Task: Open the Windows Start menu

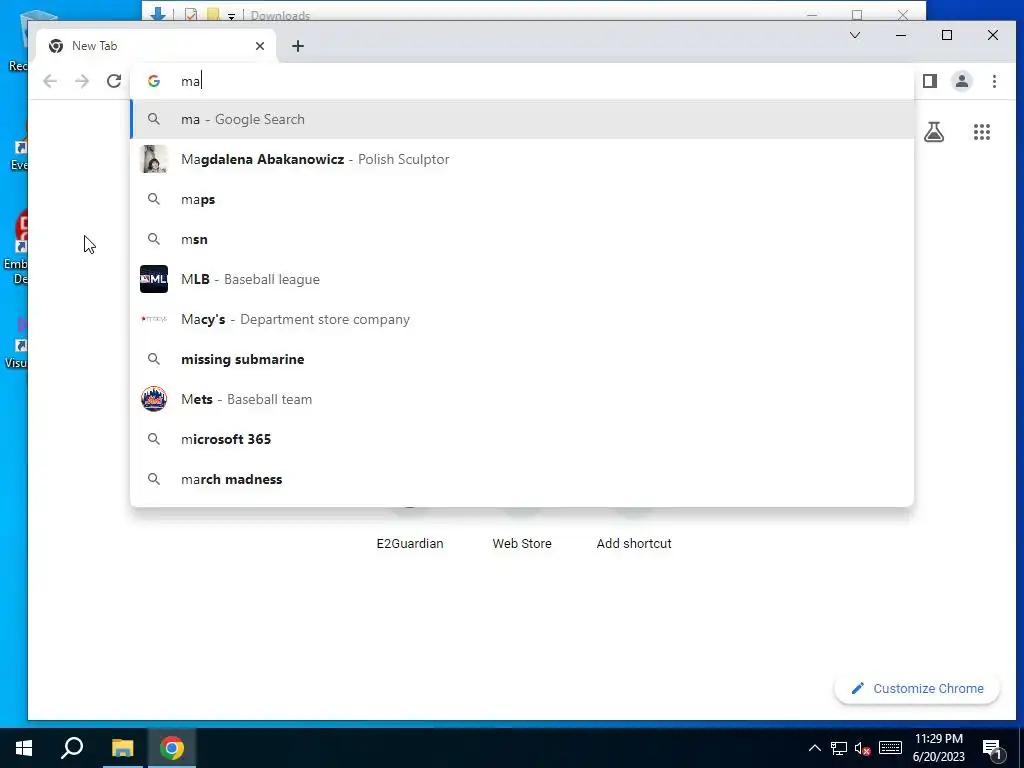Action: pos(24,748)
